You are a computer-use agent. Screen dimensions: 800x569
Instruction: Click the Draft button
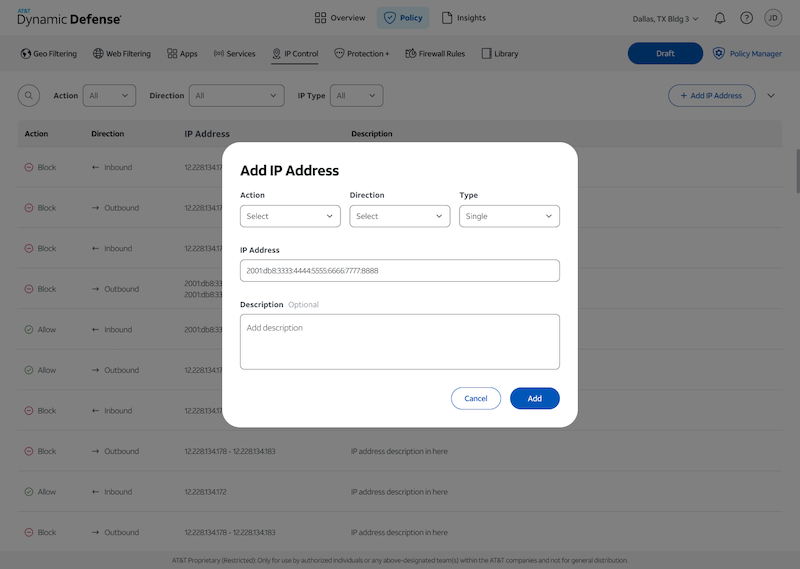pos(665,53)
